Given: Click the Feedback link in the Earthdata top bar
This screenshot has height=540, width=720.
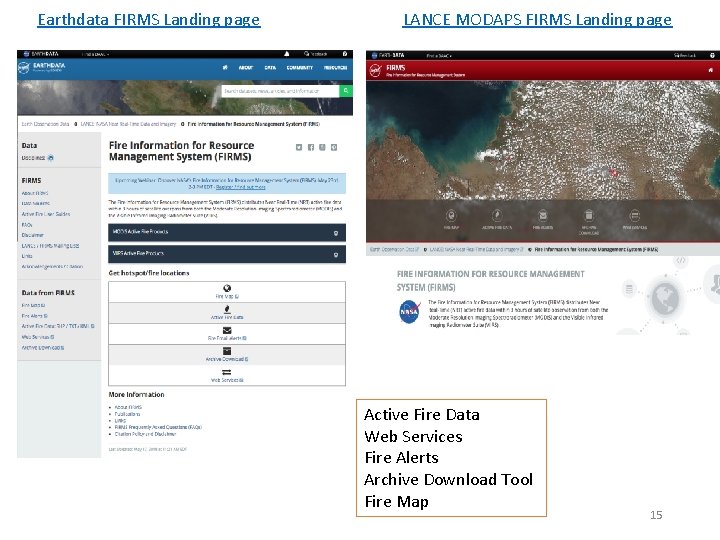Looking at the screenshot, I should [315, 54].
